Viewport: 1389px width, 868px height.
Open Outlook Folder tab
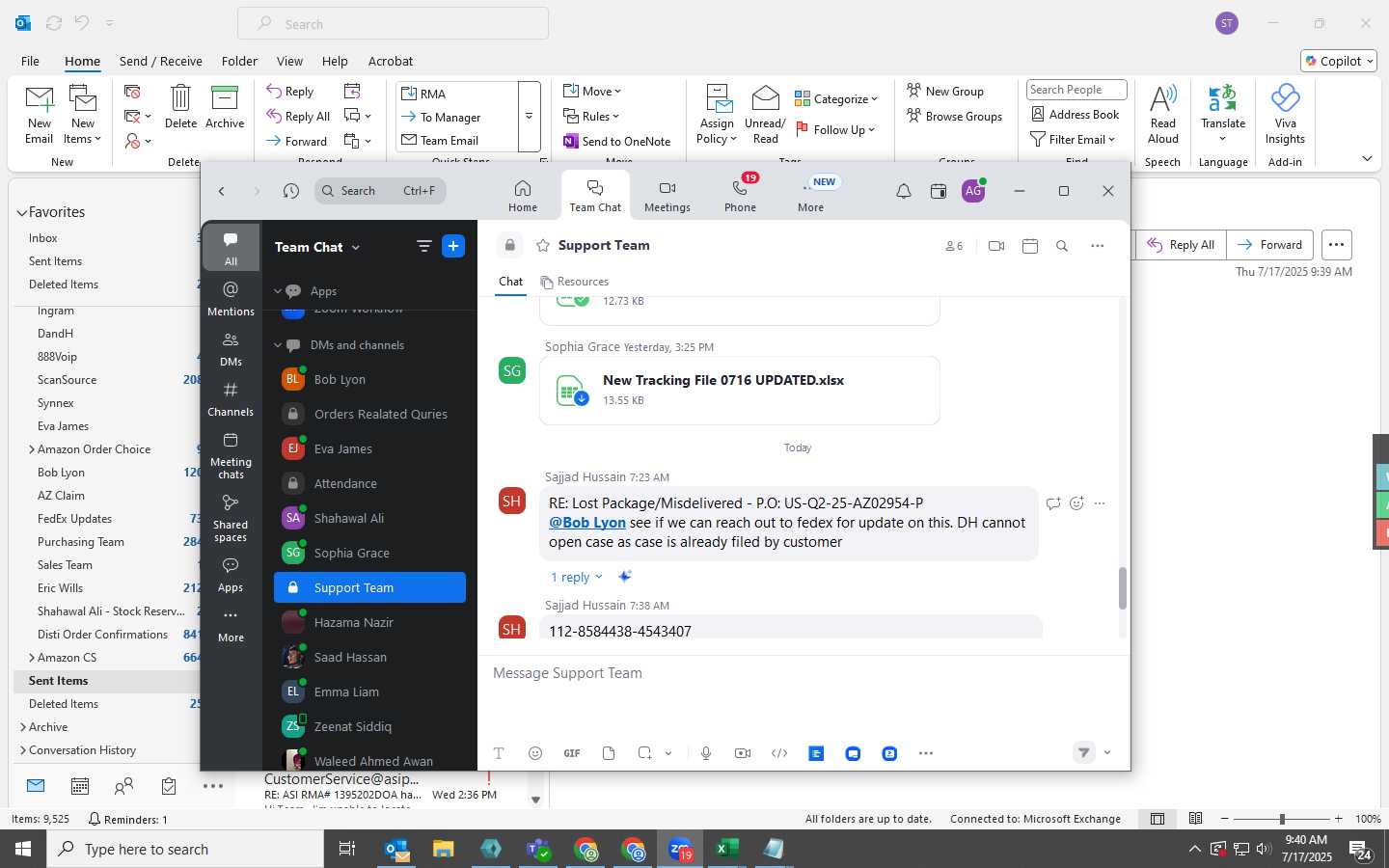click(239, 61)
